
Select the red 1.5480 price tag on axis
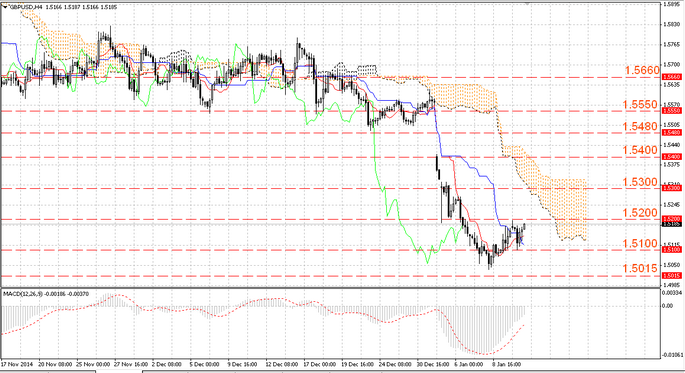(672, 132)
